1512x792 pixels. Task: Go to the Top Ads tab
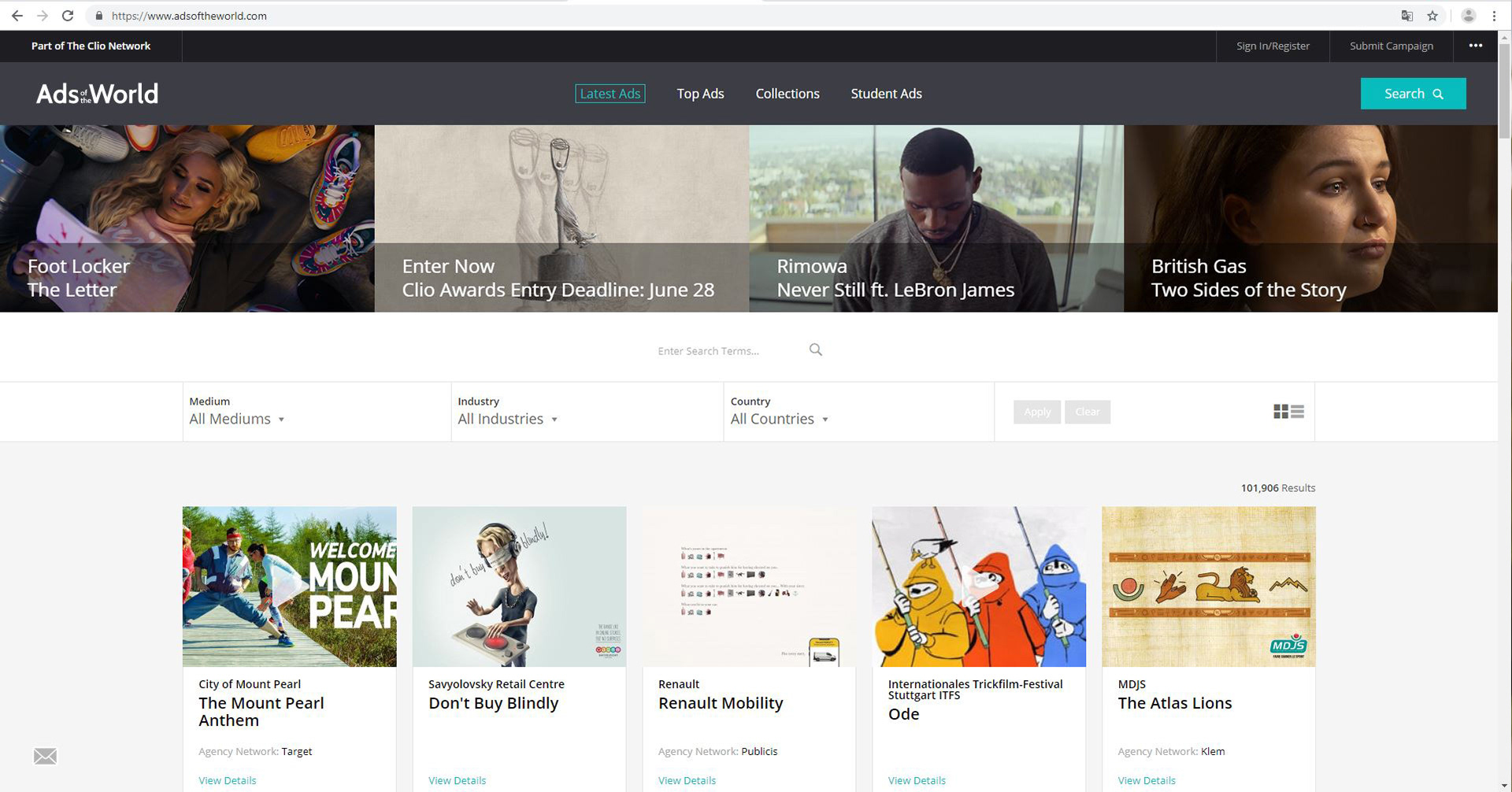pyautogui.click(x=700, y=94)
